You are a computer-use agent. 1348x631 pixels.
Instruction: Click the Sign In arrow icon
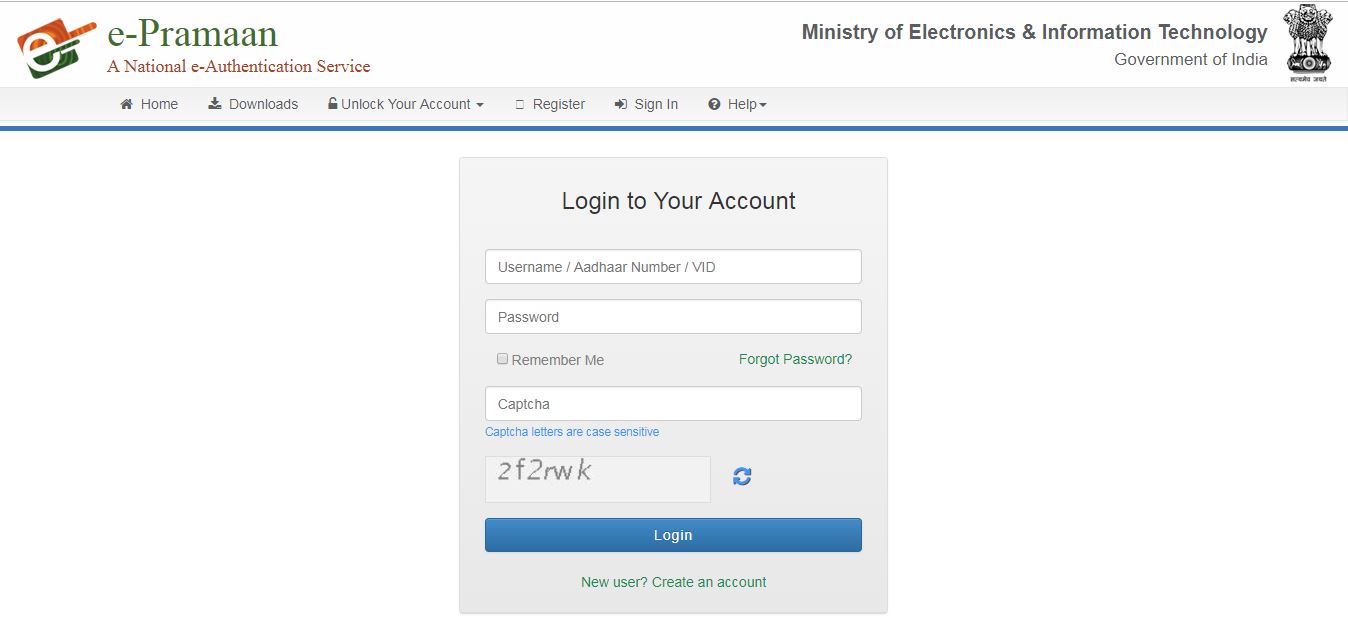point(621,104)
